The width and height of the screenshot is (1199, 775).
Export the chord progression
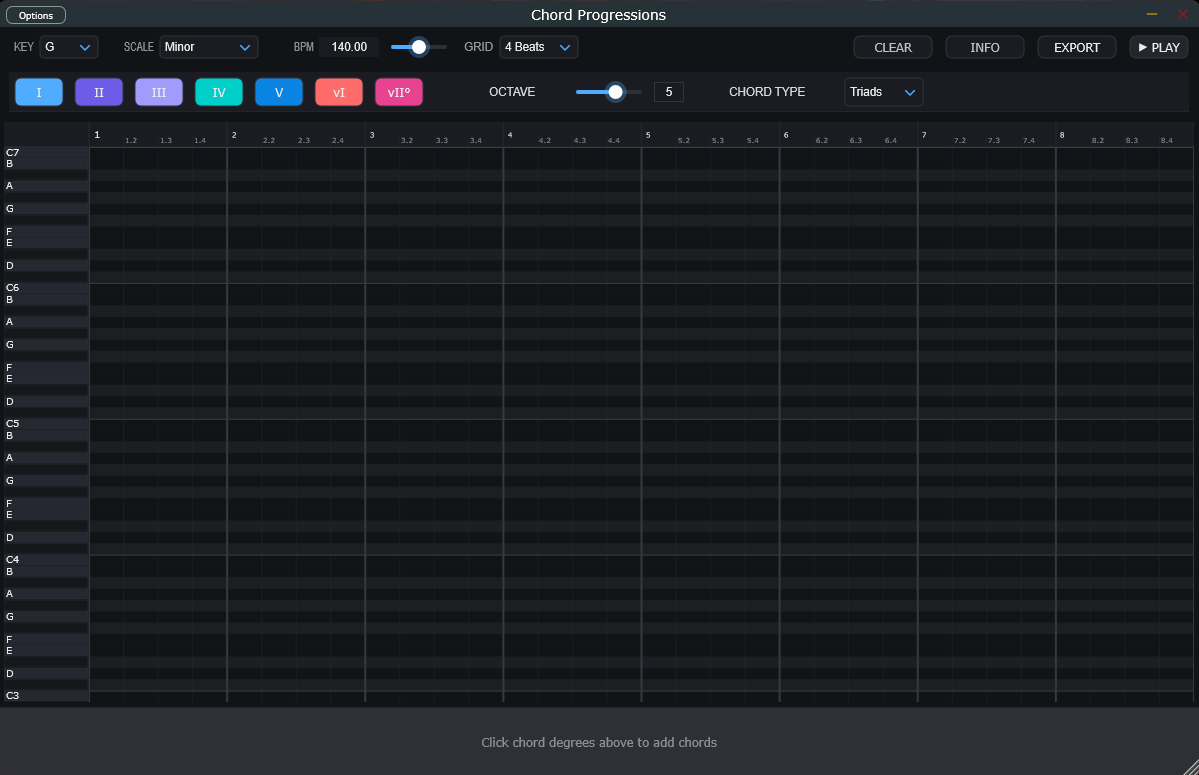(x=1077, y=47)
